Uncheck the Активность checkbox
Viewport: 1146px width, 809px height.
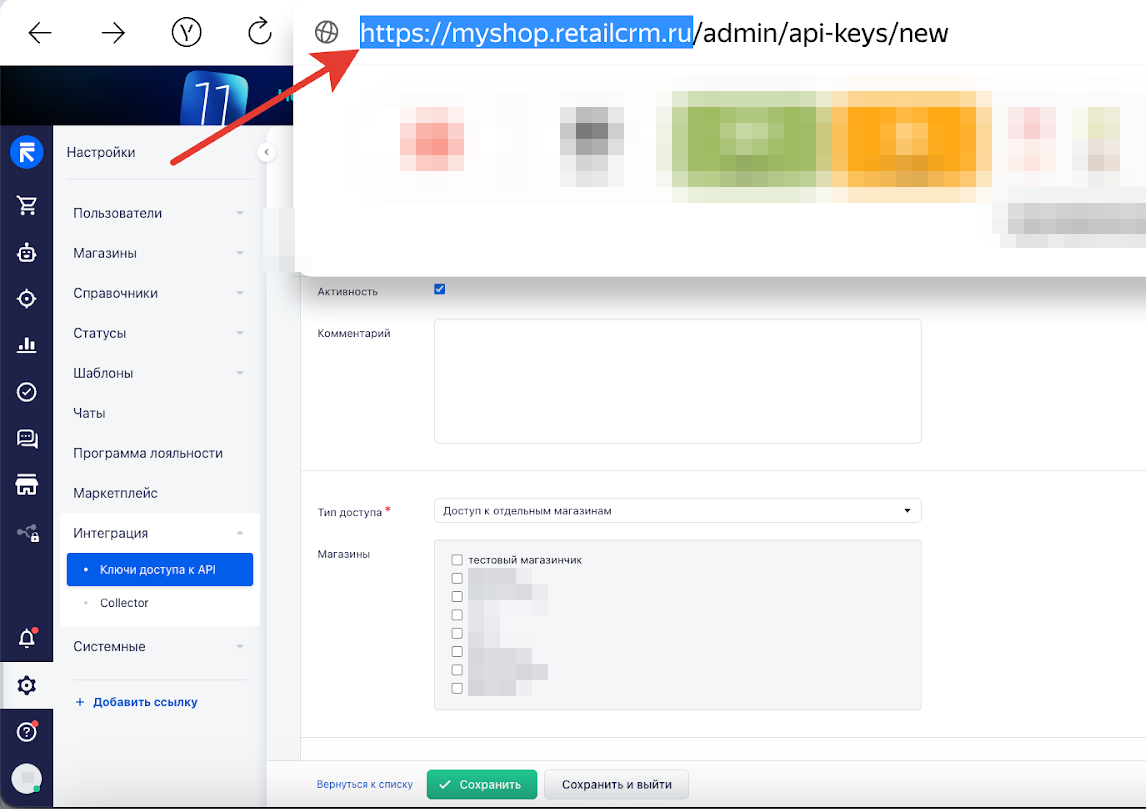(x=439, y=288)
